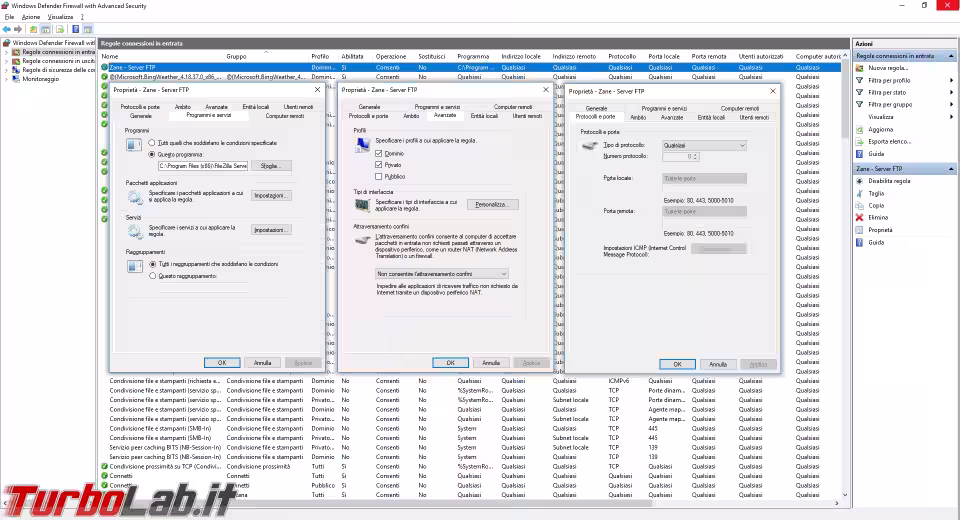Toggle the console tree toolbar icon
Screen dimensions: 960x520
pos(45,29)
